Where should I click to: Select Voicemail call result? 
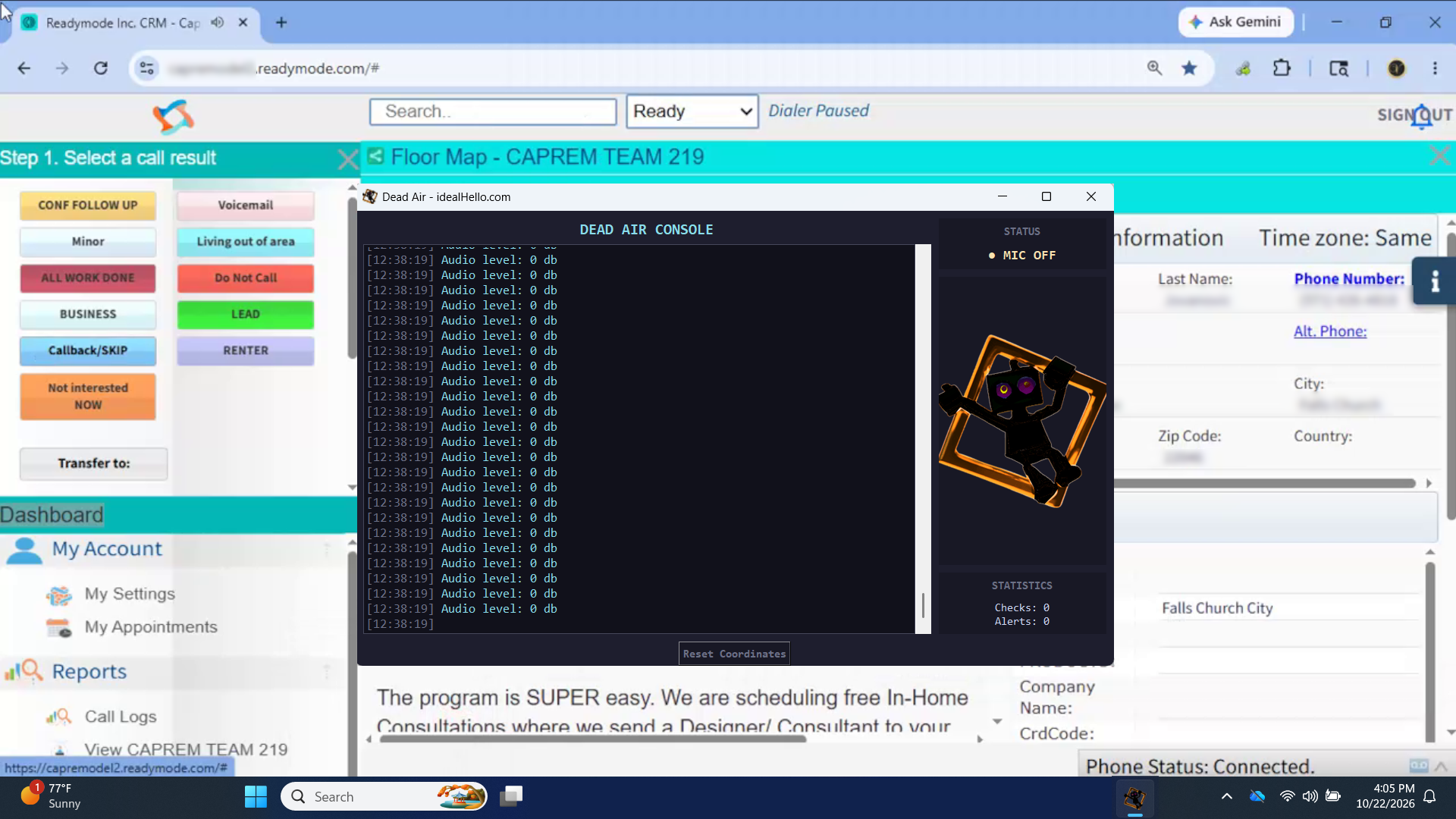pos(246,206)
